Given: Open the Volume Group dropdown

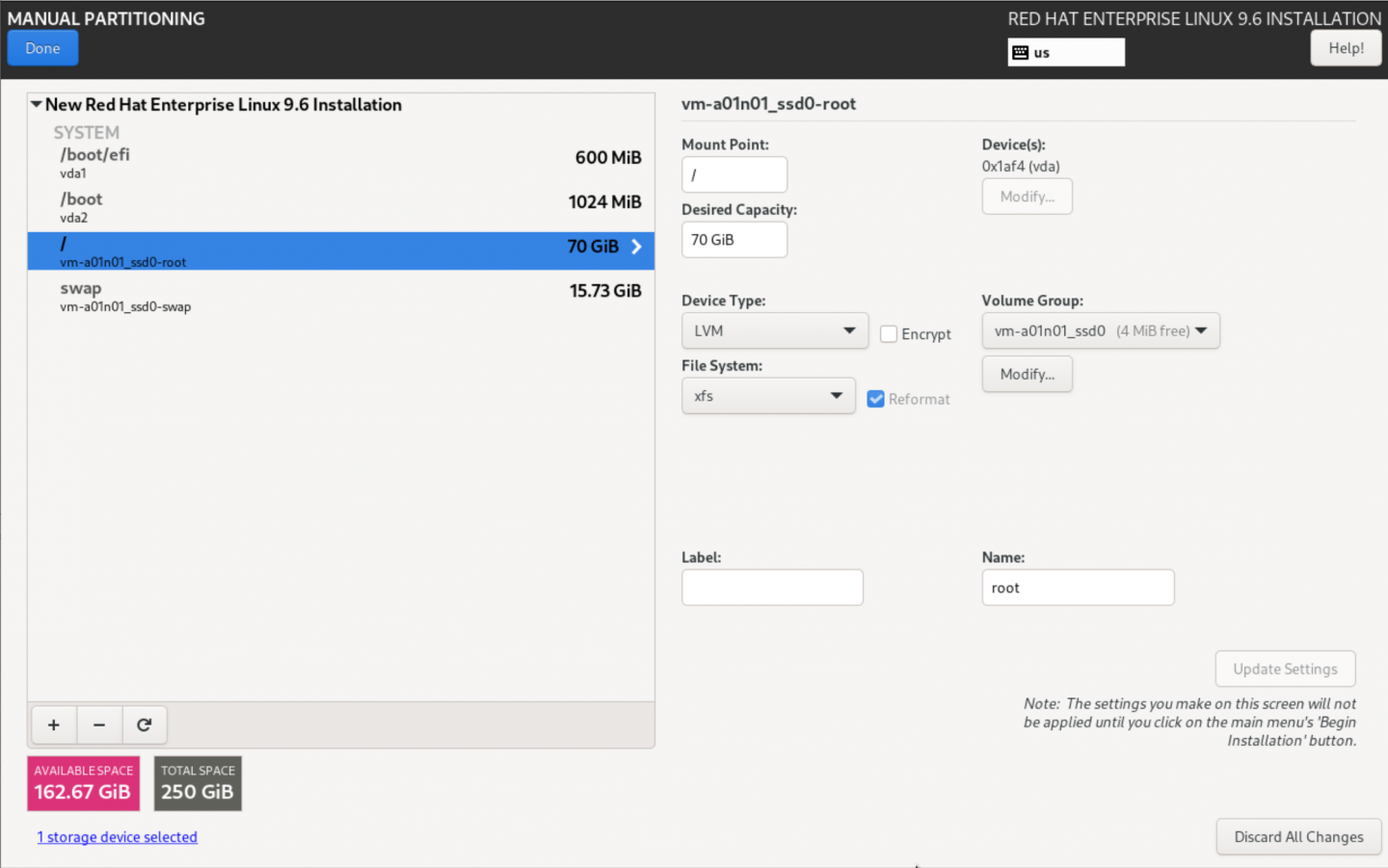Looking at the screenshot, I should coord(1100,330).
